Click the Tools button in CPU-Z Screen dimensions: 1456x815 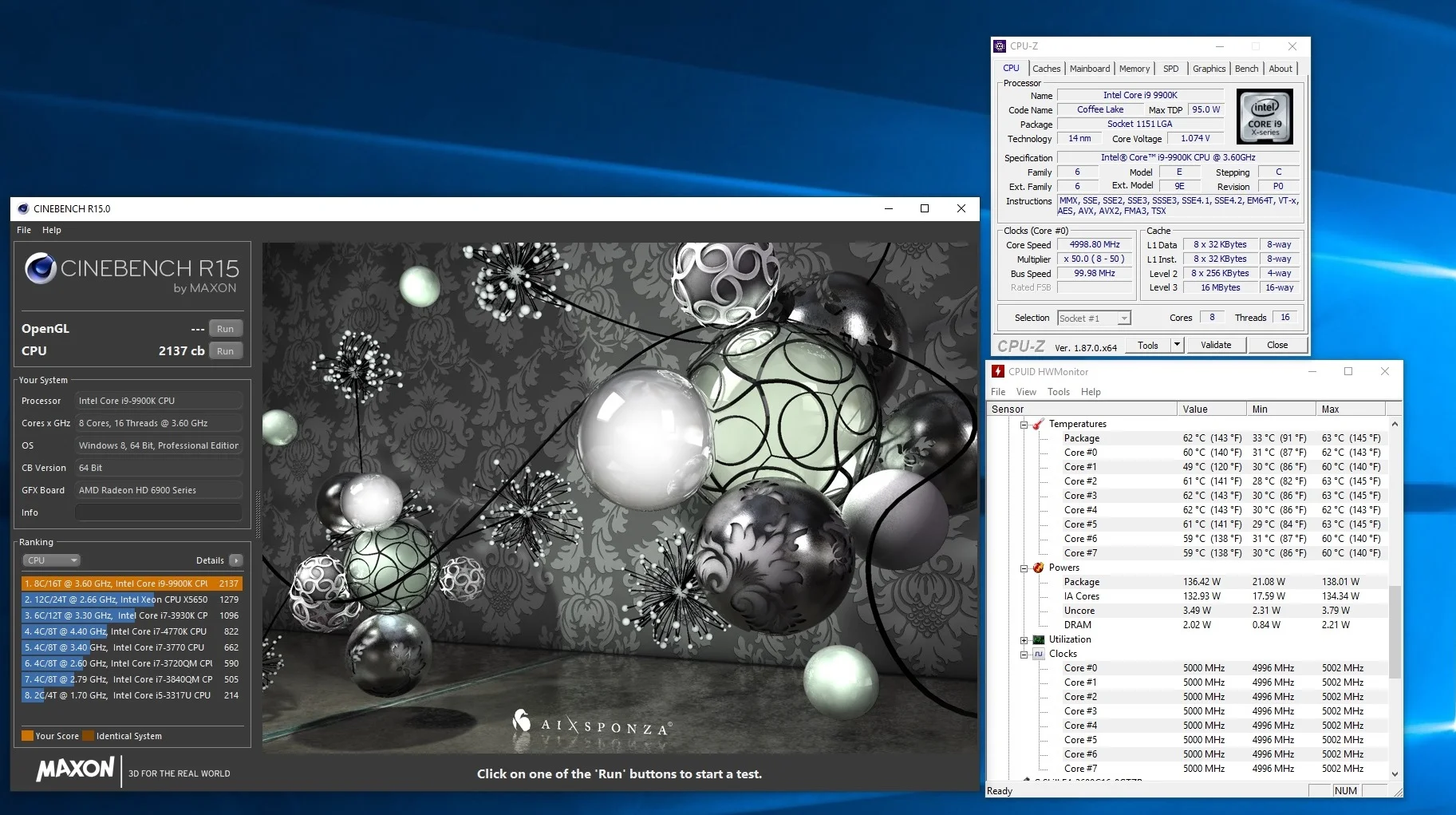pos(1148,345)
